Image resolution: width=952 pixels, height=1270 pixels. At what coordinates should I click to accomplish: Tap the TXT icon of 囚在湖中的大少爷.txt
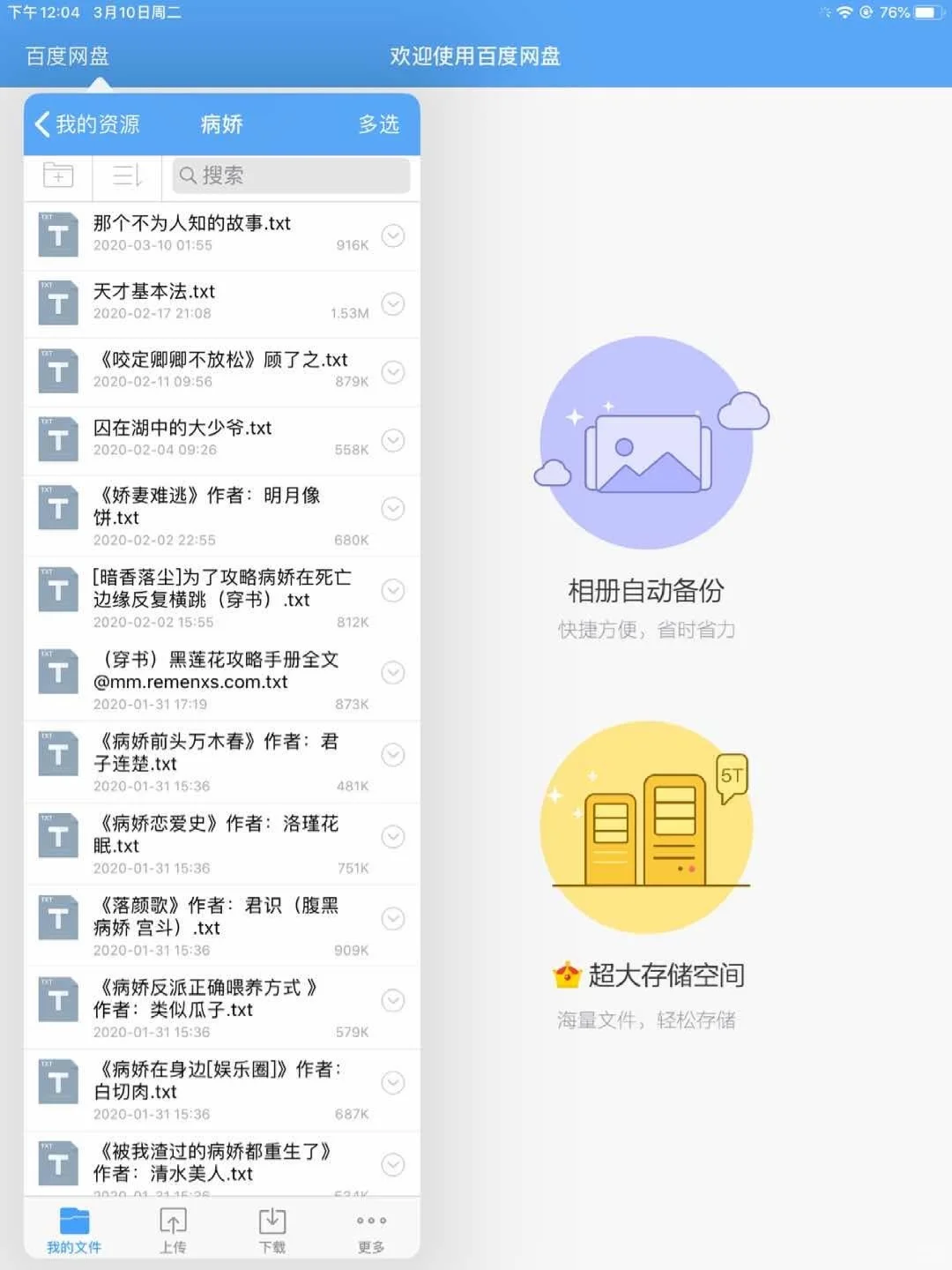(58, 439)
